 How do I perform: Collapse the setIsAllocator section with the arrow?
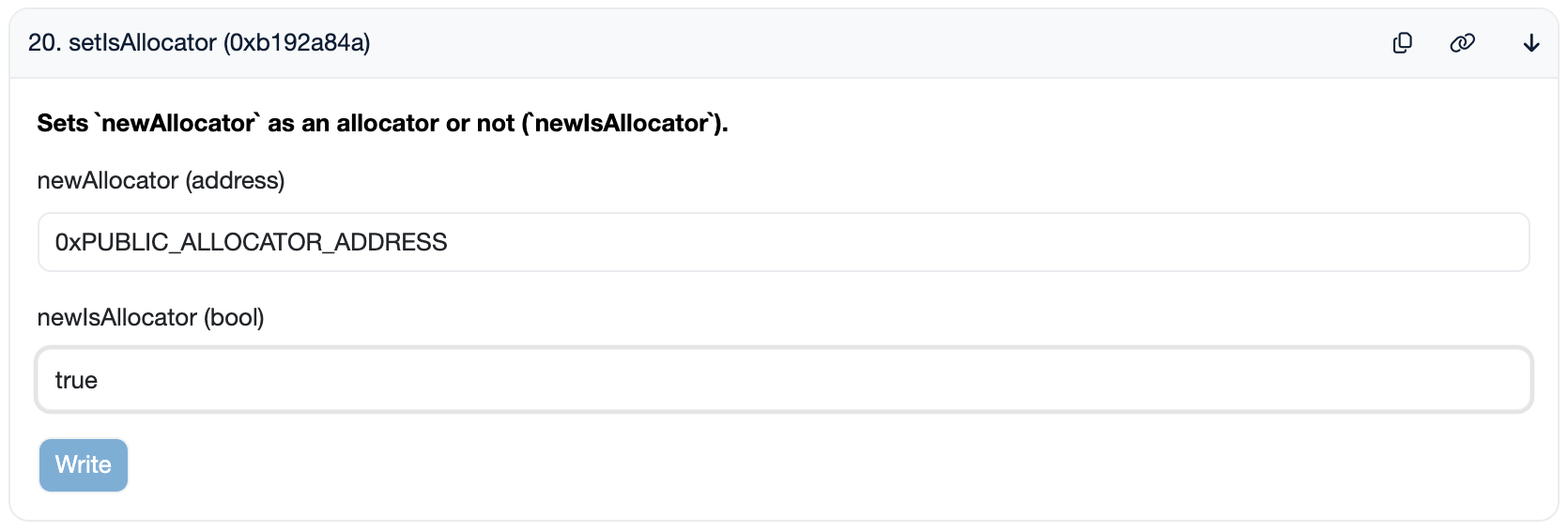(1531, 43)
